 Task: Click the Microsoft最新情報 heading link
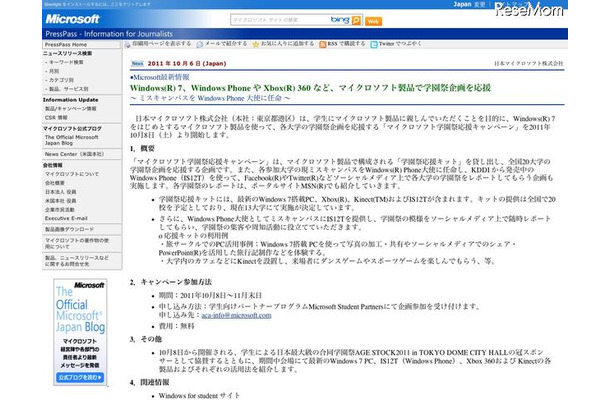coord(160,77)
